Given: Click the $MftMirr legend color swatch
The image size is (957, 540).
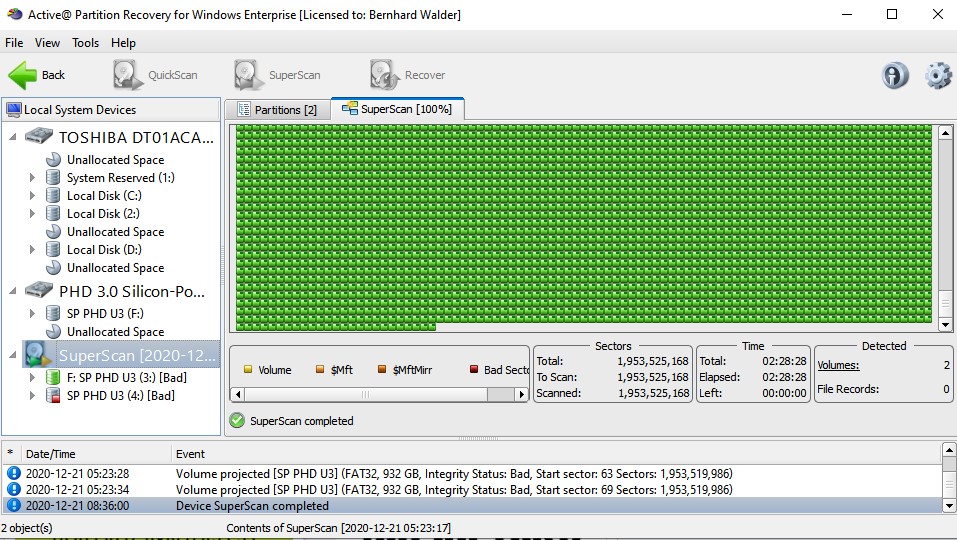Looking at the screenshot, I should coord(382,369).
